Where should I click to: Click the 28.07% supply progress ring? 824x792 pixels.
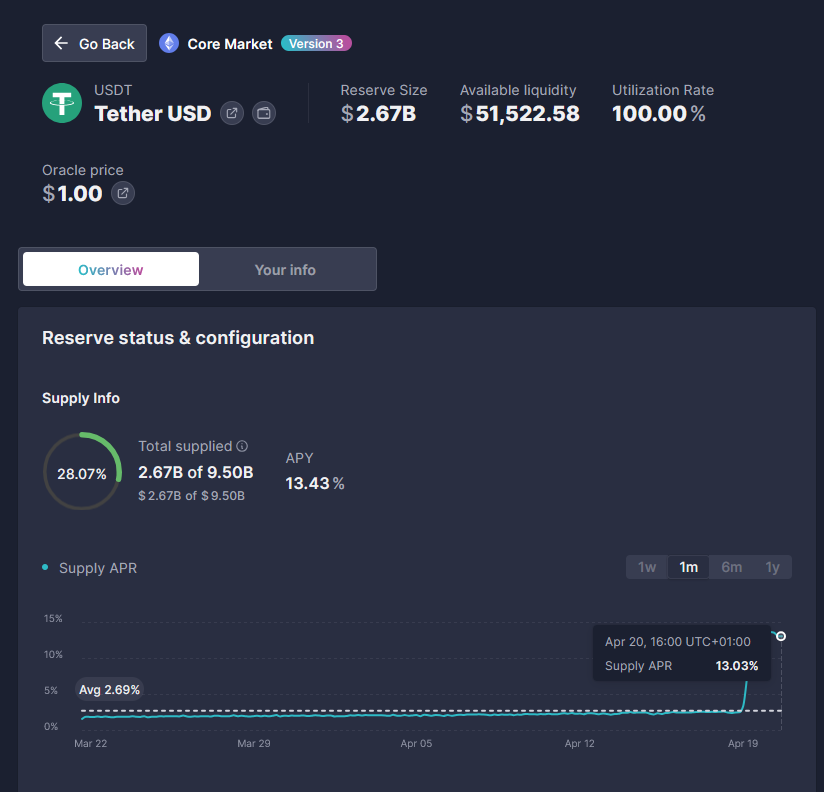pos(82,471)
